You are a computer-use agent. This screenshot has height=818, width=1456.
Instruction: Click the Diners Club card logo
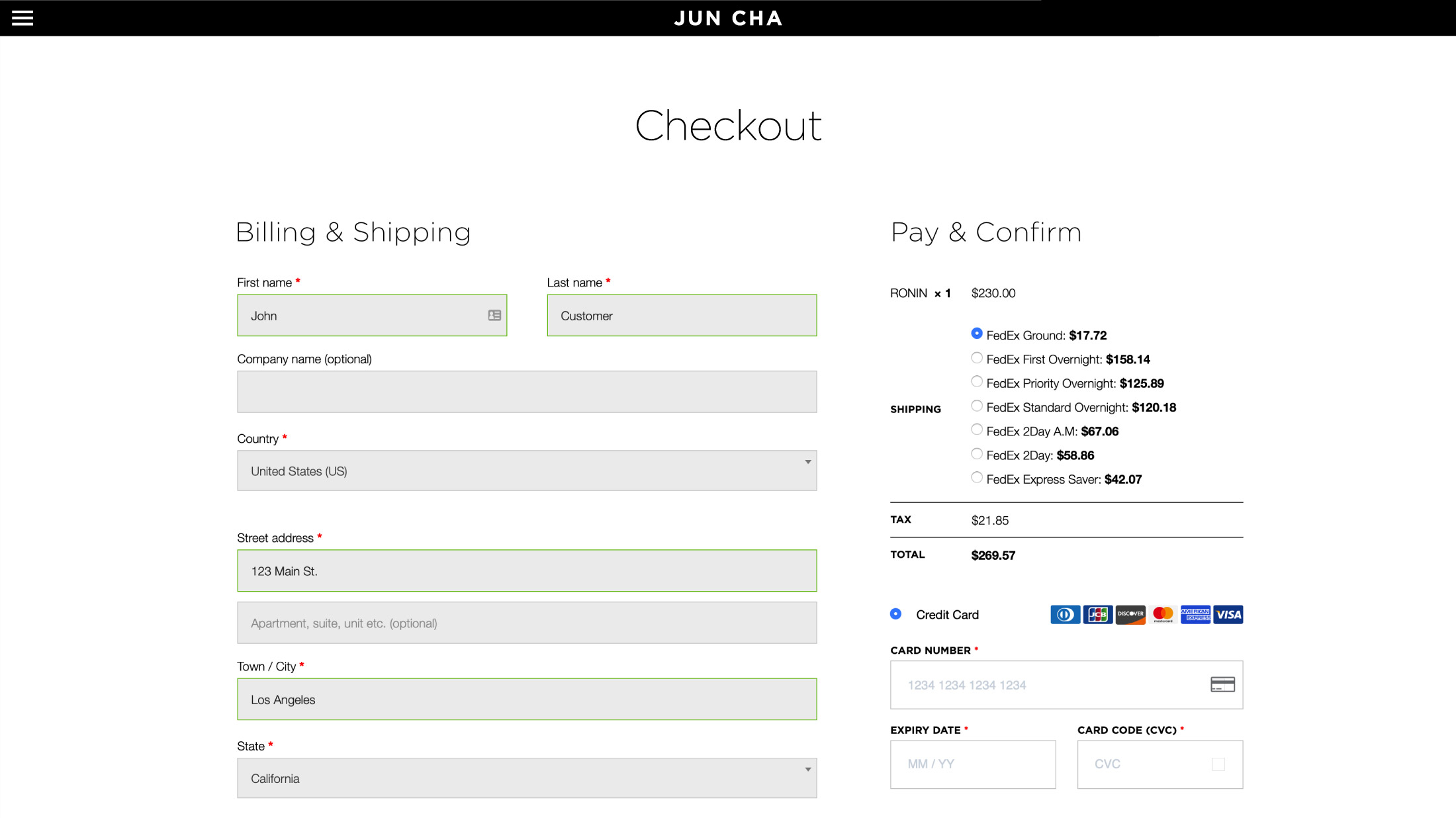point(1065,615)
